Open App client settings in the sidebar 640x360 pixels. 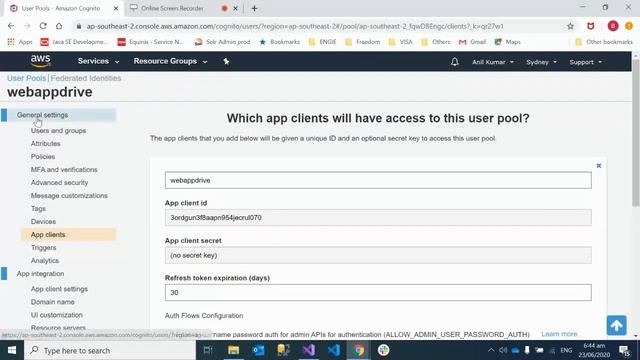[x=59, y=289]
